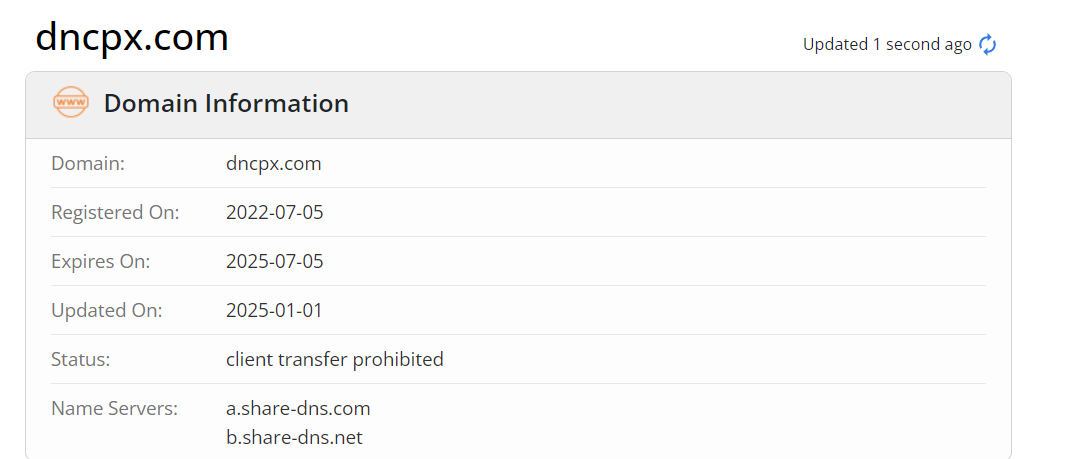Click the "Updated 1 second ago" text
The image size is (1069, 459).
[x=887, y=44]
